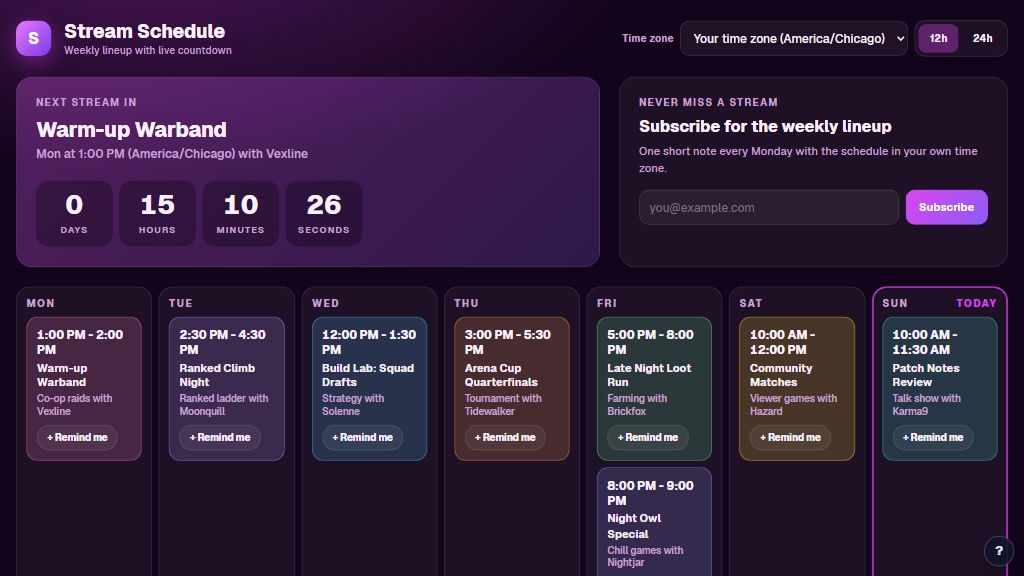This screenshot has height=576, width=1024.
Task: Click the 'Mon at 1:00 PM' stream details line
Action: (x=172, y=154)
